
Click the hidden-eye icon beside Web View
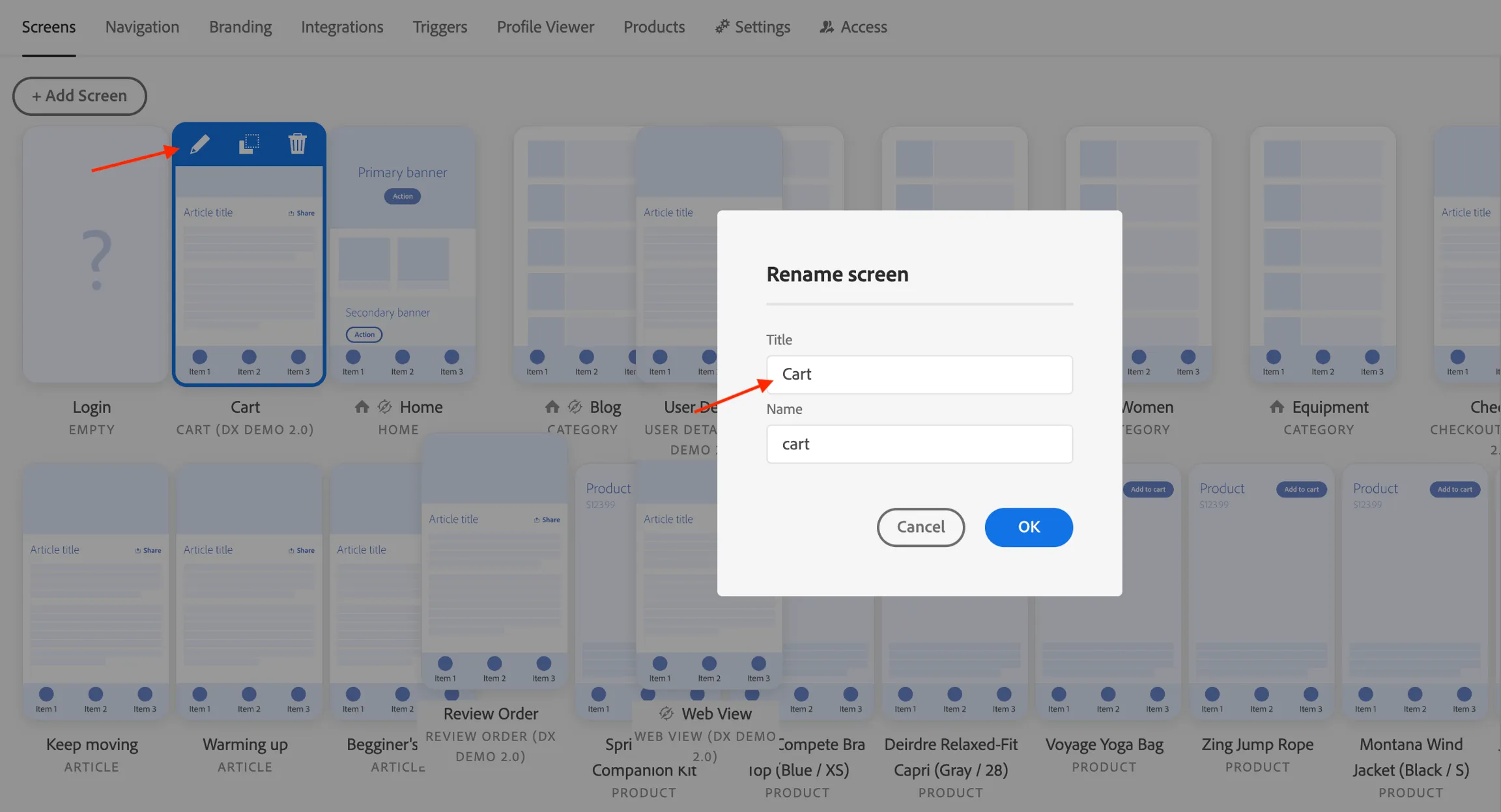[x=666, y=714]
